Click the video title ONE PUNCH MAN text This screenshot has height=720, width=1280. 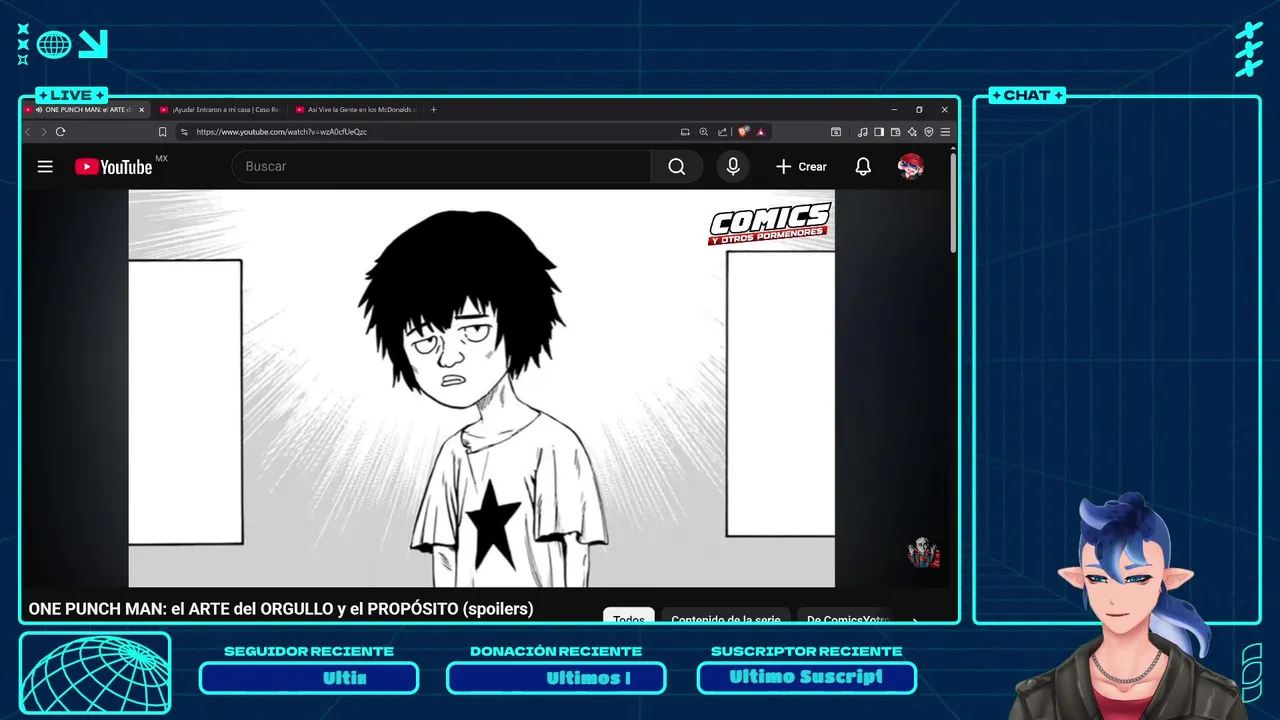(x=281, y=608)
